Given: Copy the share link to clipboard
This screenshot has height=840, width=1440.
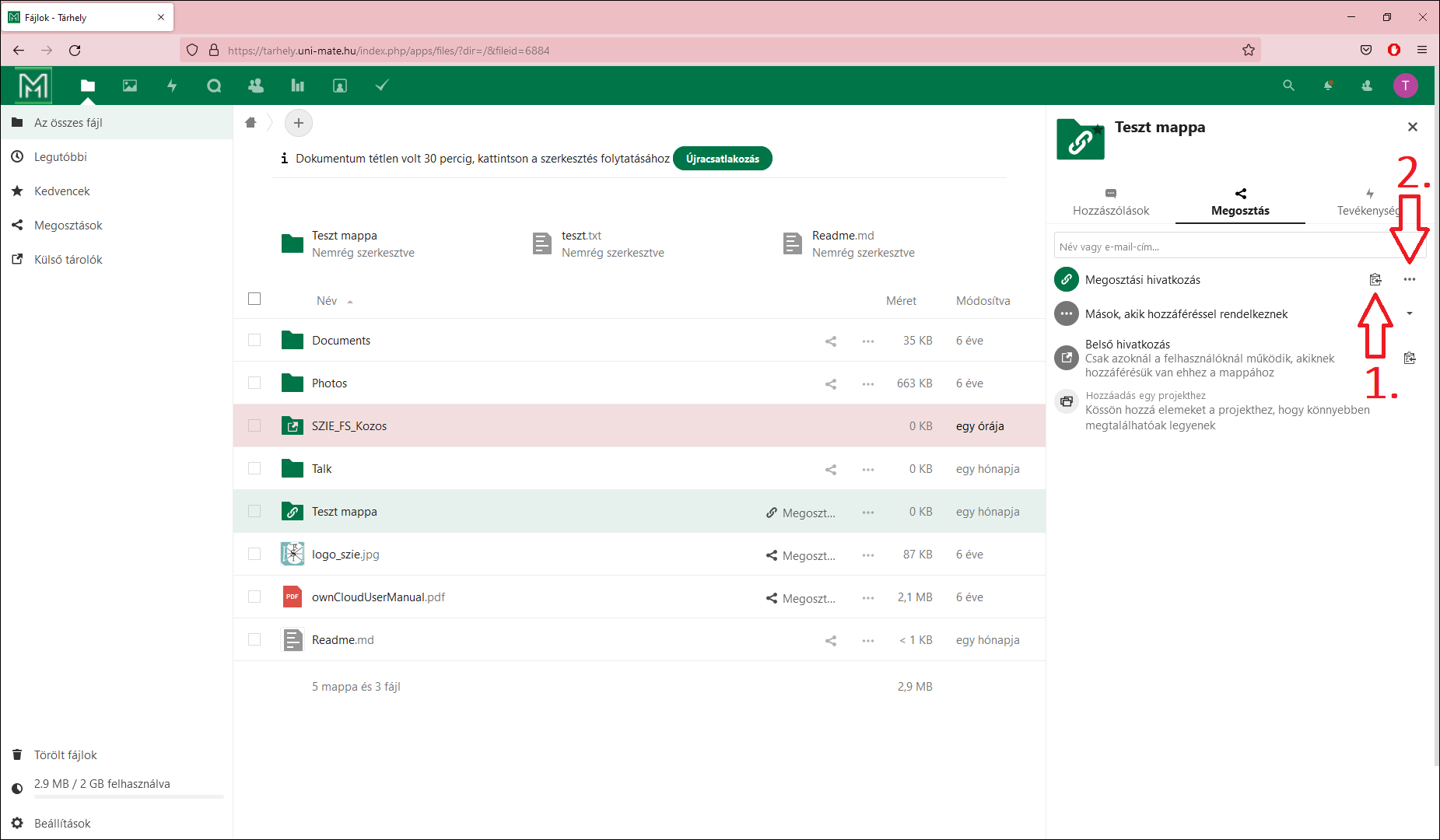Looking at the screenshot, I should pyautogui.click(x=1375, y=279).
